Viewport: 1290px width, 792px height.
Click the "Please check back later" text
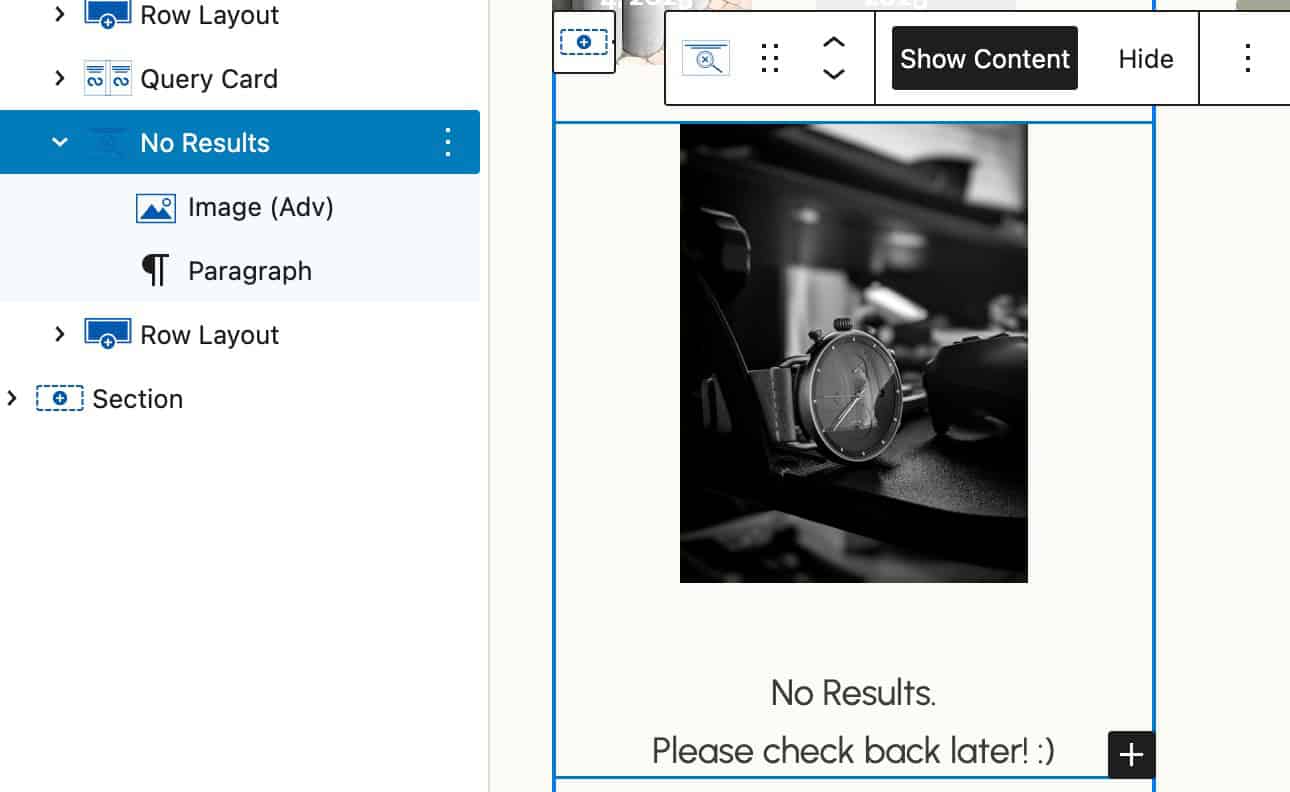tap(852, 750)
